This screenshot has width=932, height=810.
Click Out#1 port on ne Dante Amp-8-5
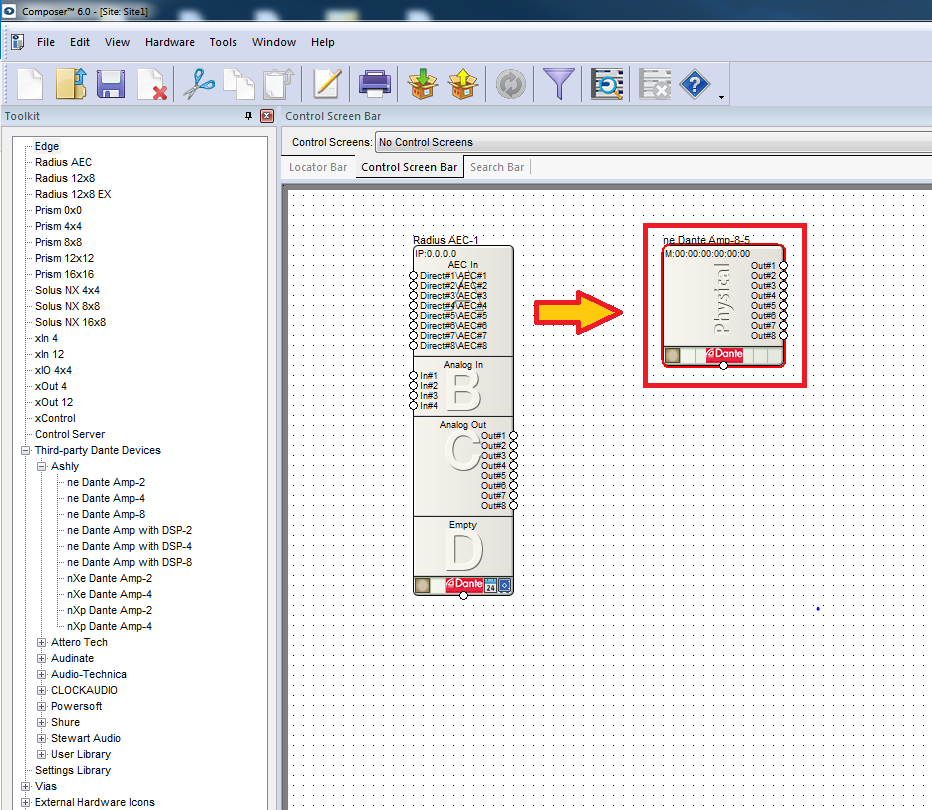point(783,266)
